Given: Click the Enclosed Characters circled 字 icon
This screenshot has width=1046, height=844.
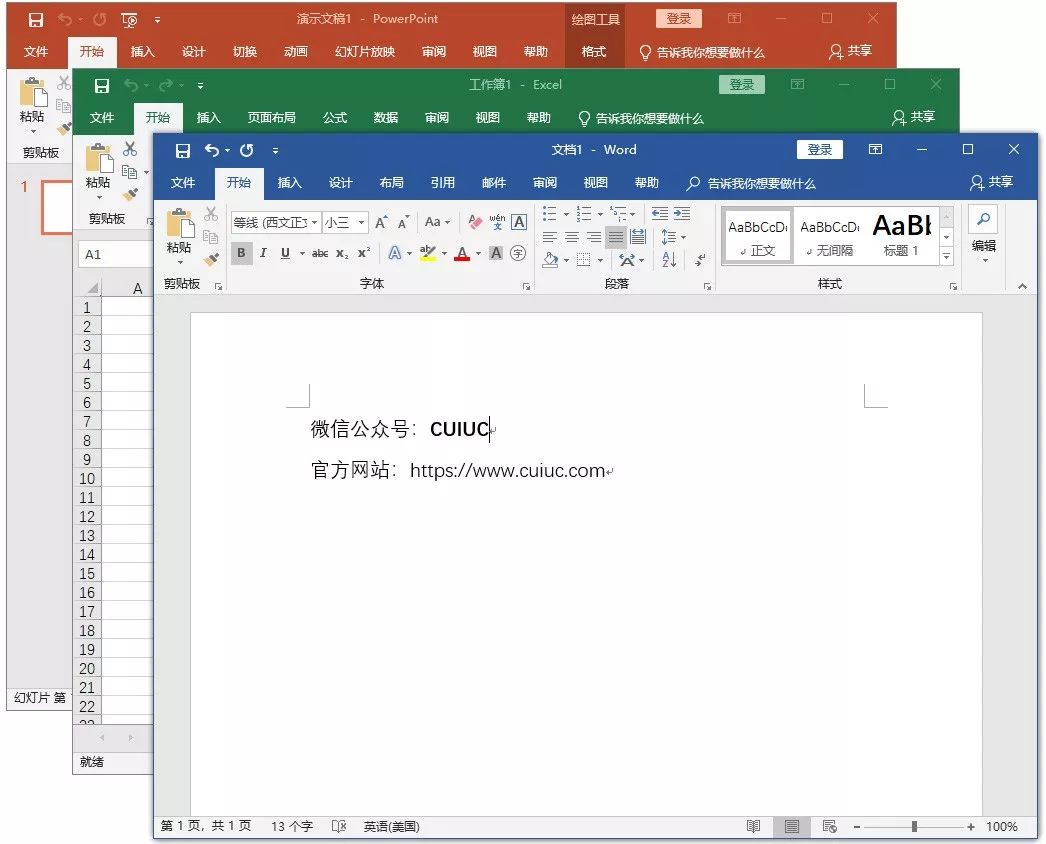Looking at the screenshot, I should click(518, 253).
